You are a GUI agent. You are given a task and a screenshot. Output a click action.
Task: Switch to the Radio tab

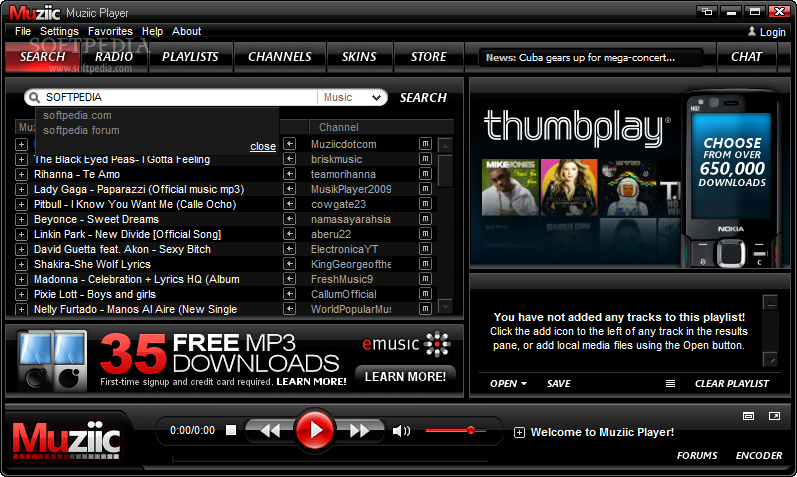(x=114, y=57)
